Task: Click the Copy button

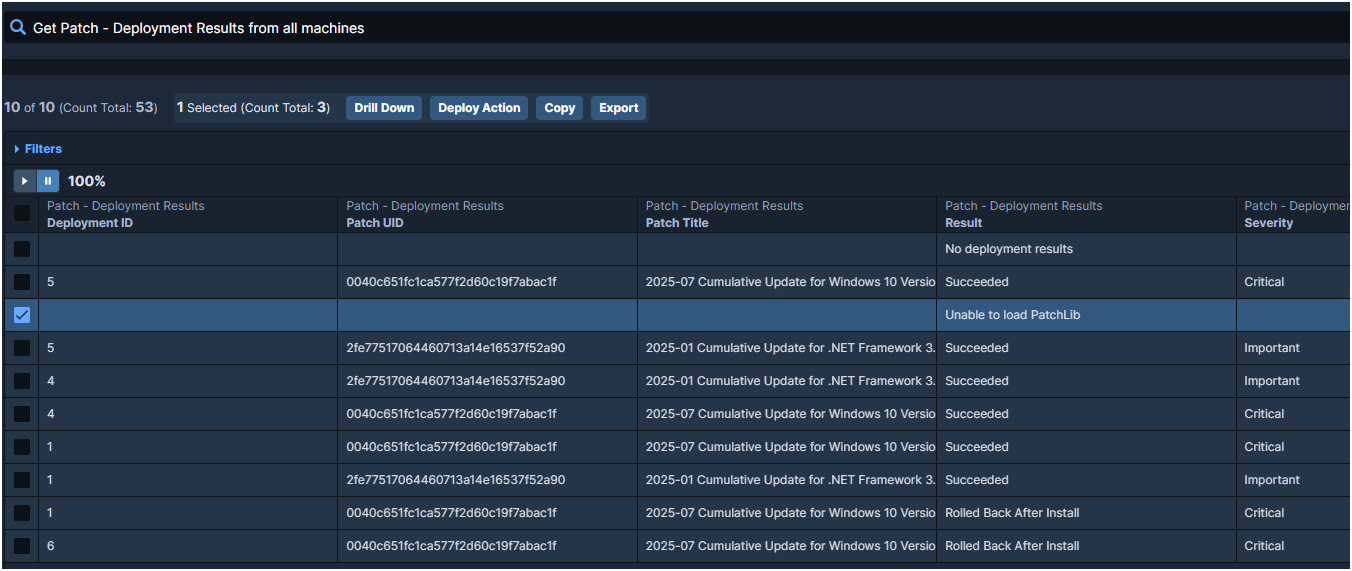Action: point(559,108)
